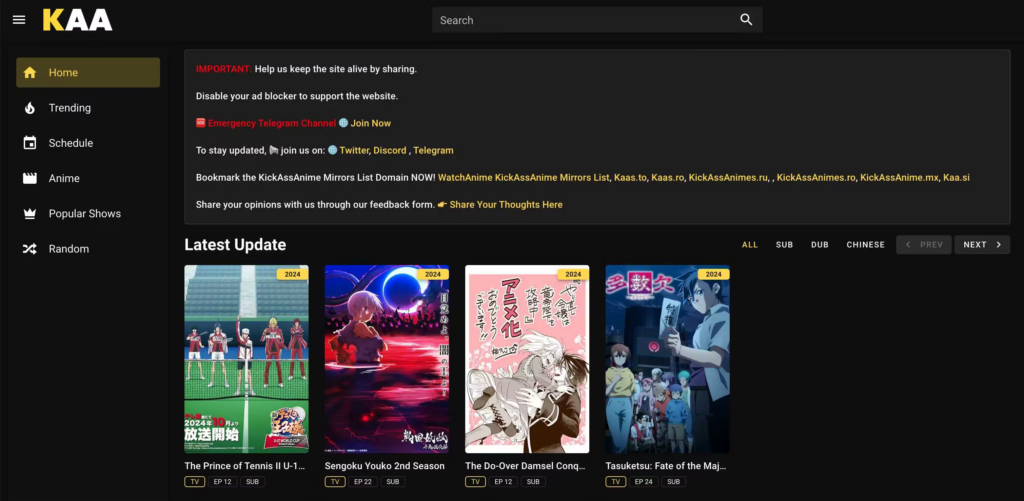Open the KickAssAnimes.ro mirror link

(816, 178)
